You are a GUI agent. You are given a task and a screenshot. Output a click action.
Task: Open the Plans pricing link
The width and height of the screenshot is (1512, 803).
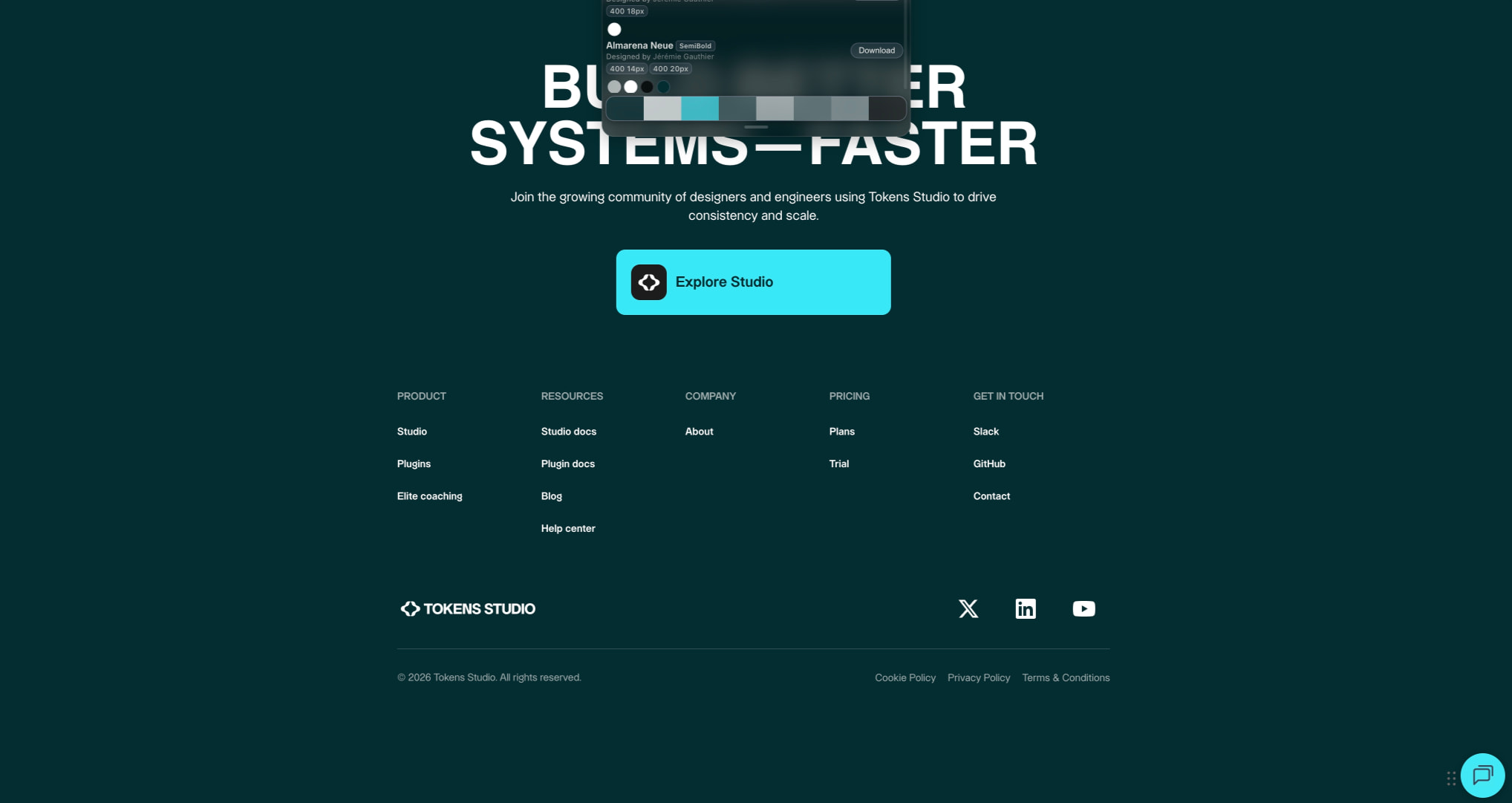[x=842, y=432]
